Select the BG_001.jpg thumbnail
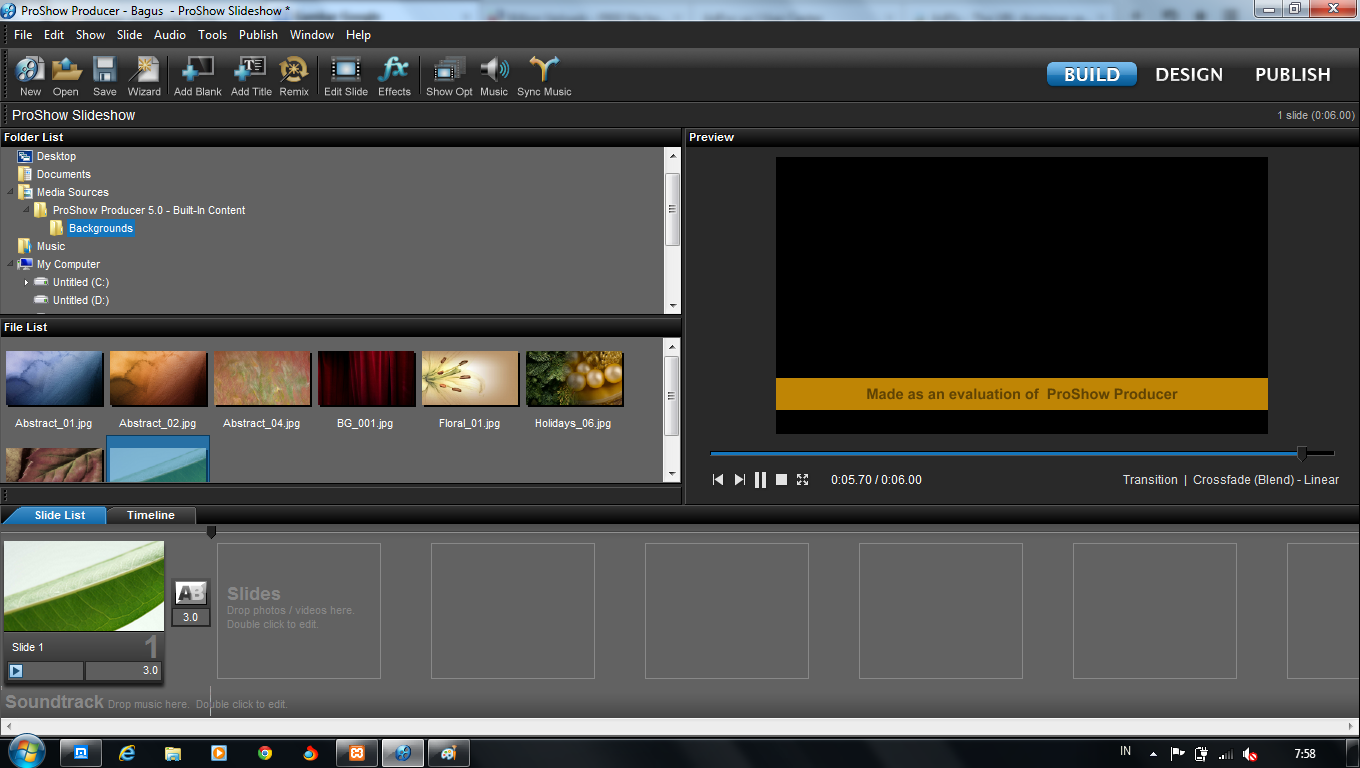The height and width of the screenshot is (768, 1360). 366,379
